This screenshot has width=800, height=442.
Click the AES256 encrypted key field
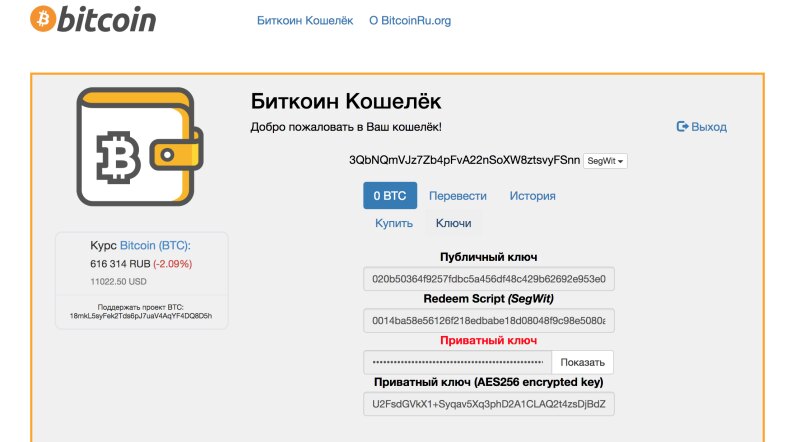489,404
